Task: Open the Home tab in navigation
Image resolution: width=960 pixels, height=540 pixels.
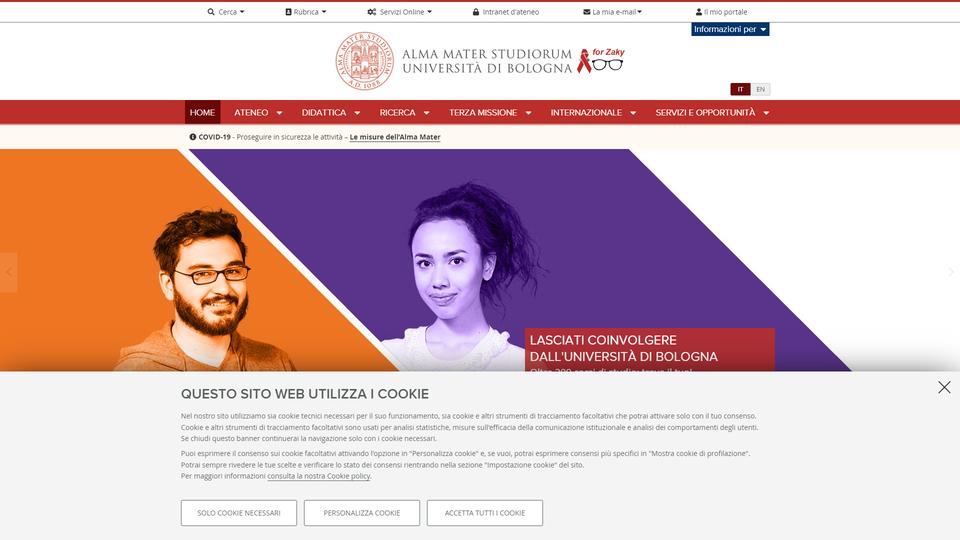Action: pyautogui.click(x=202, y=113)
